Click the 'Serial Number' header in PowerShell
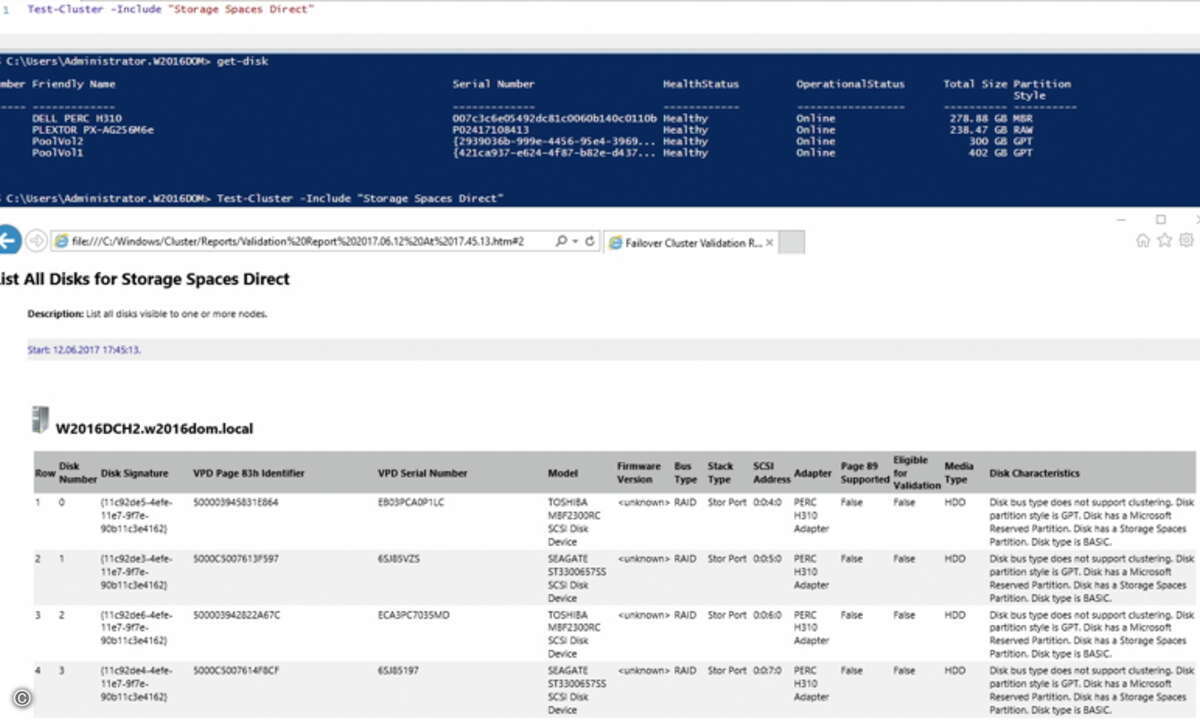Viewport: 1200px width, 720px height. (493, 84)
